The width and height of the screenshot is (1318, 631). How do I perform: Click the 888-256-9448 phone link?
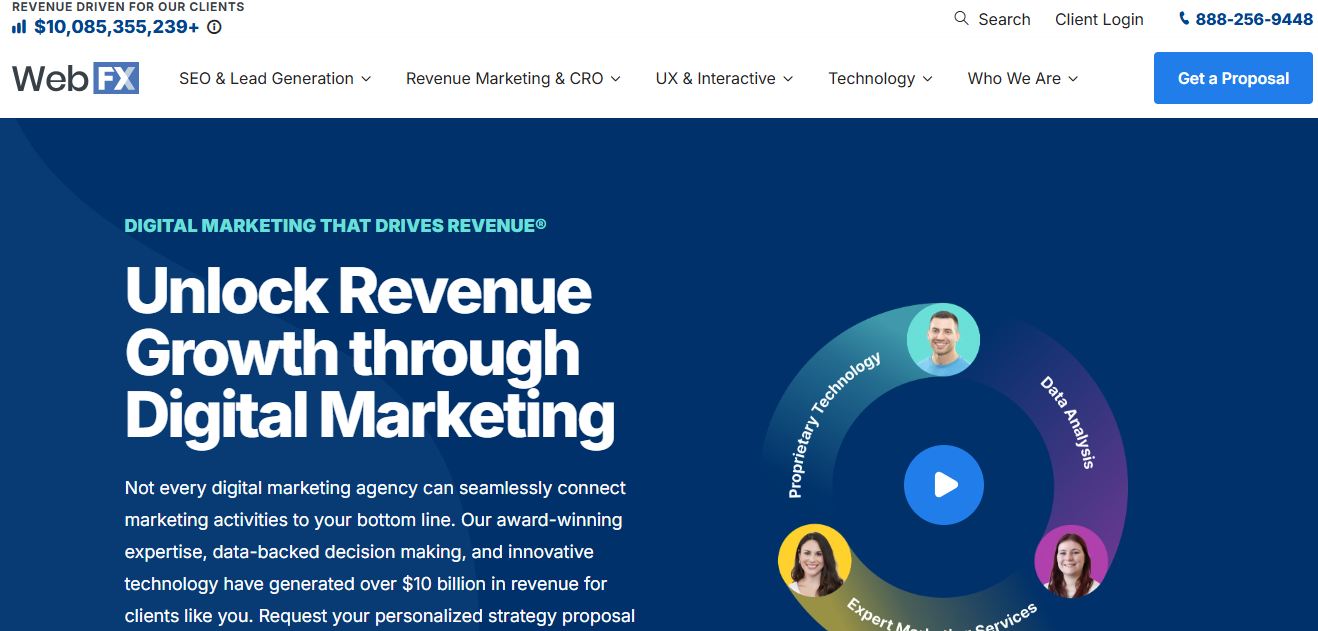(1256, 18)
